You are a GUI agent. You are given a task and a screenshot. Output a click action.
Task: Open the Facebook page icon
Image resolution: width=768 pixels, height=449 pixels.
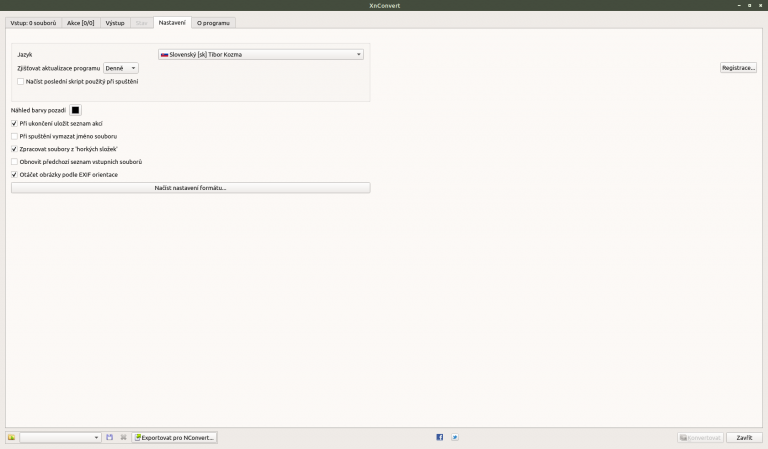(439, 437)
